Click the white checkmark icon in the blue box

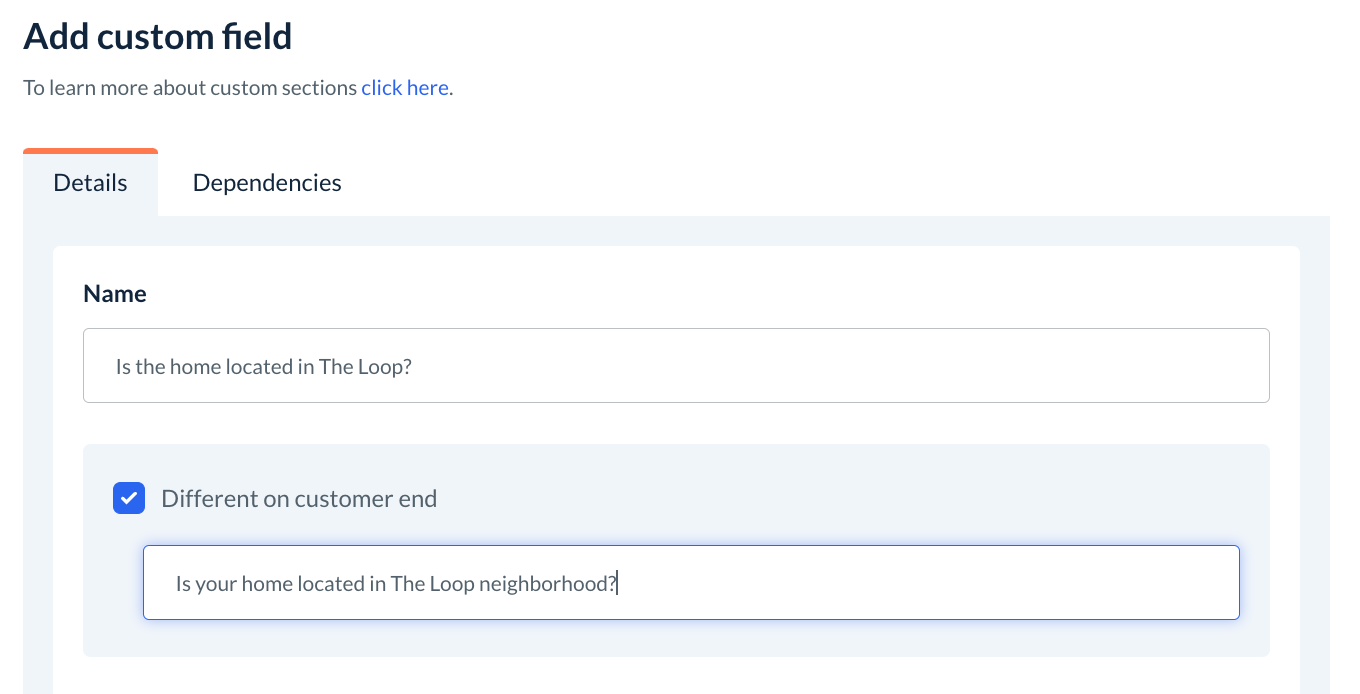(x=129, y=498)
